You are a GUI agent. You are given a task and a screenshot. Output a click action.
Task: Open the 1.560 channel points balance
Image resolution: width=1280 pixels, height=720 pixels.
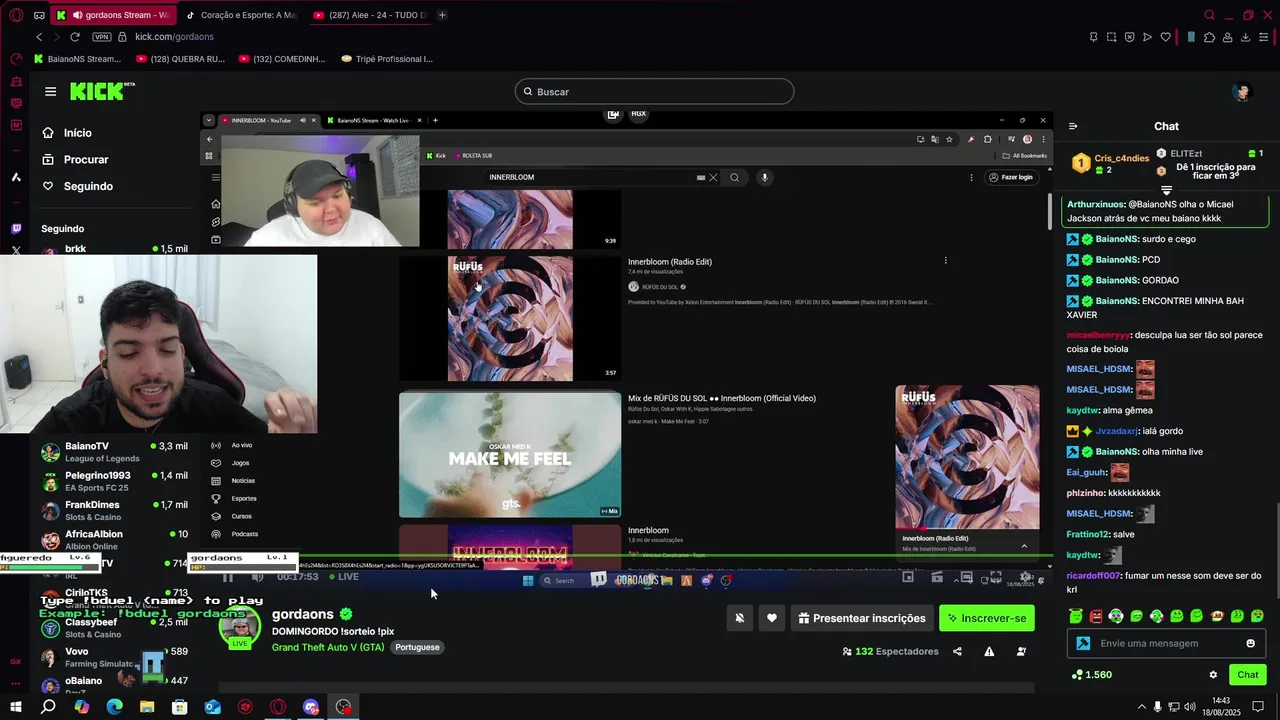click(x=1091, y=675)
